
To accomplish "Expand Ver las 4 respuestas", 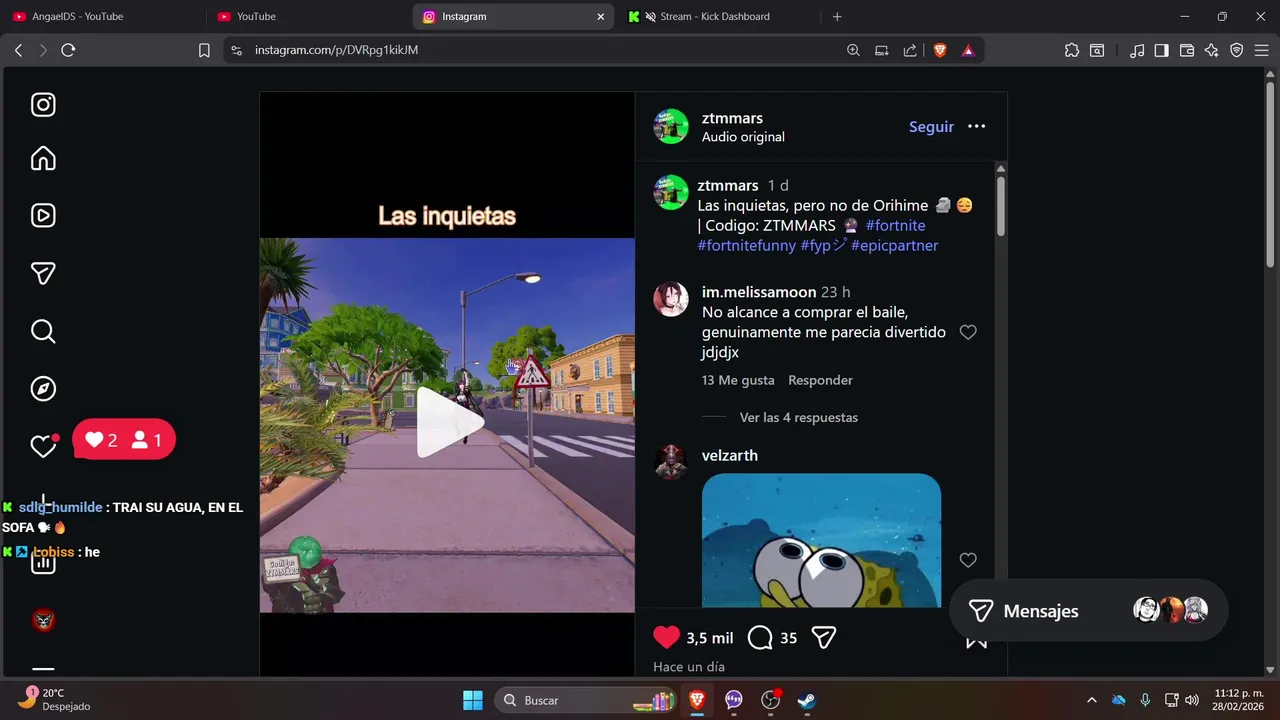I will (x=798, y=417).
